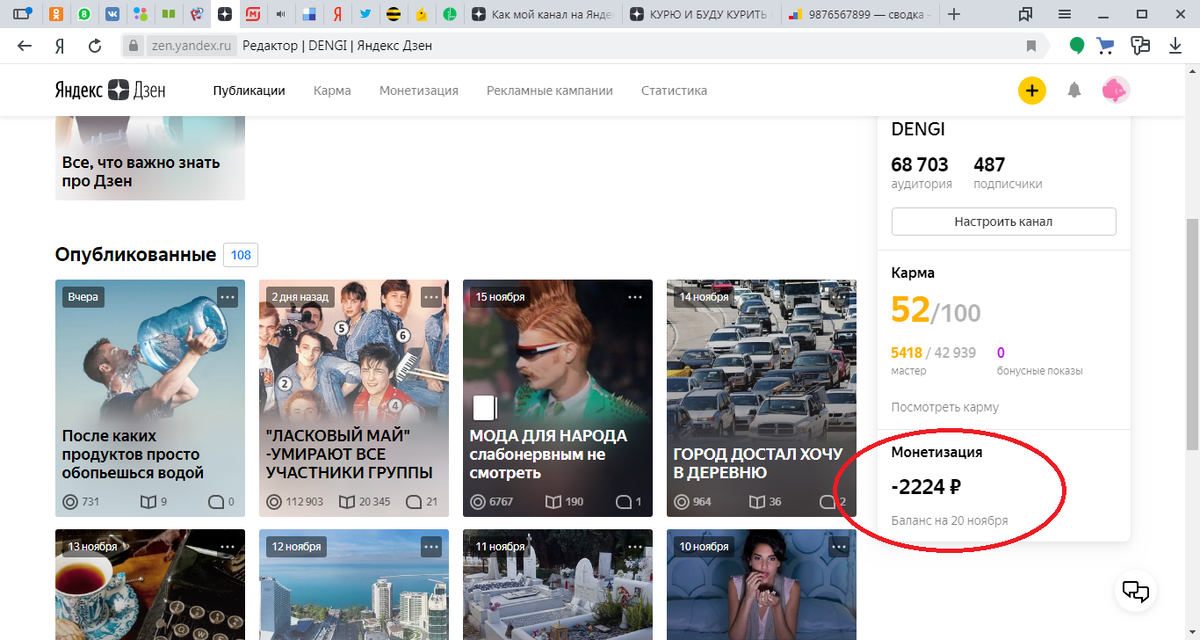Click the Опубликованные heading
Screen dimensions: 1200x640
pyautogui.click(x=135, y=255)
